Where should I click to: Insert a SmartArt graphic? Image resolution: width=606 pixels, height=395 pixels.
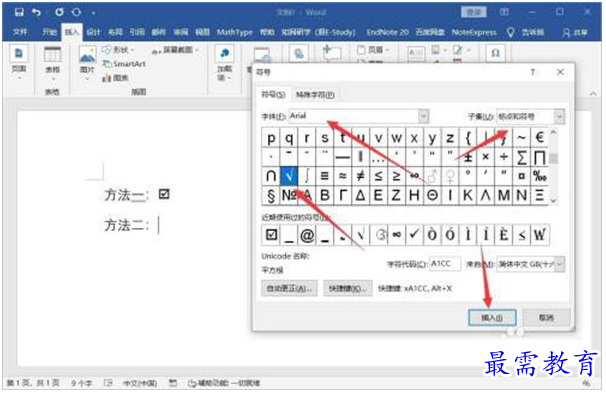pyautogui.click(x=124, y=64)
